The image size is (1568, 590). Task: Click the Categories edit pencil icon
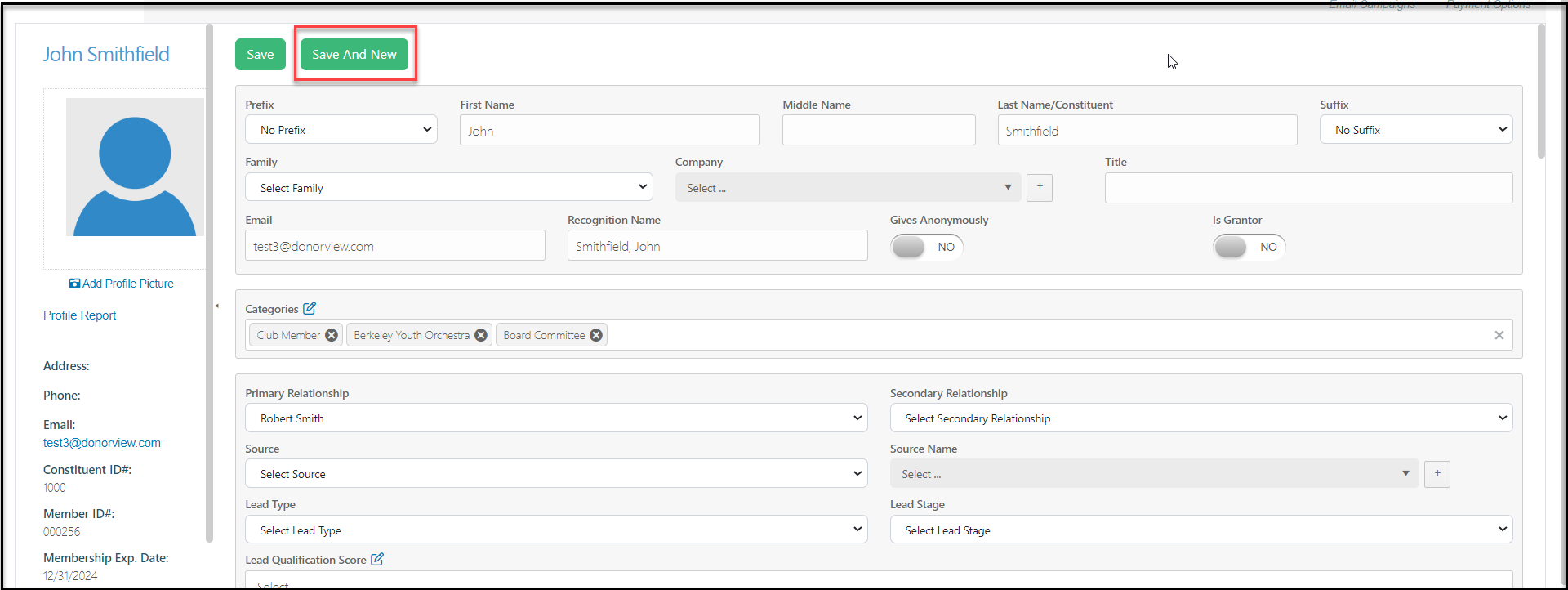coord(310,308)
